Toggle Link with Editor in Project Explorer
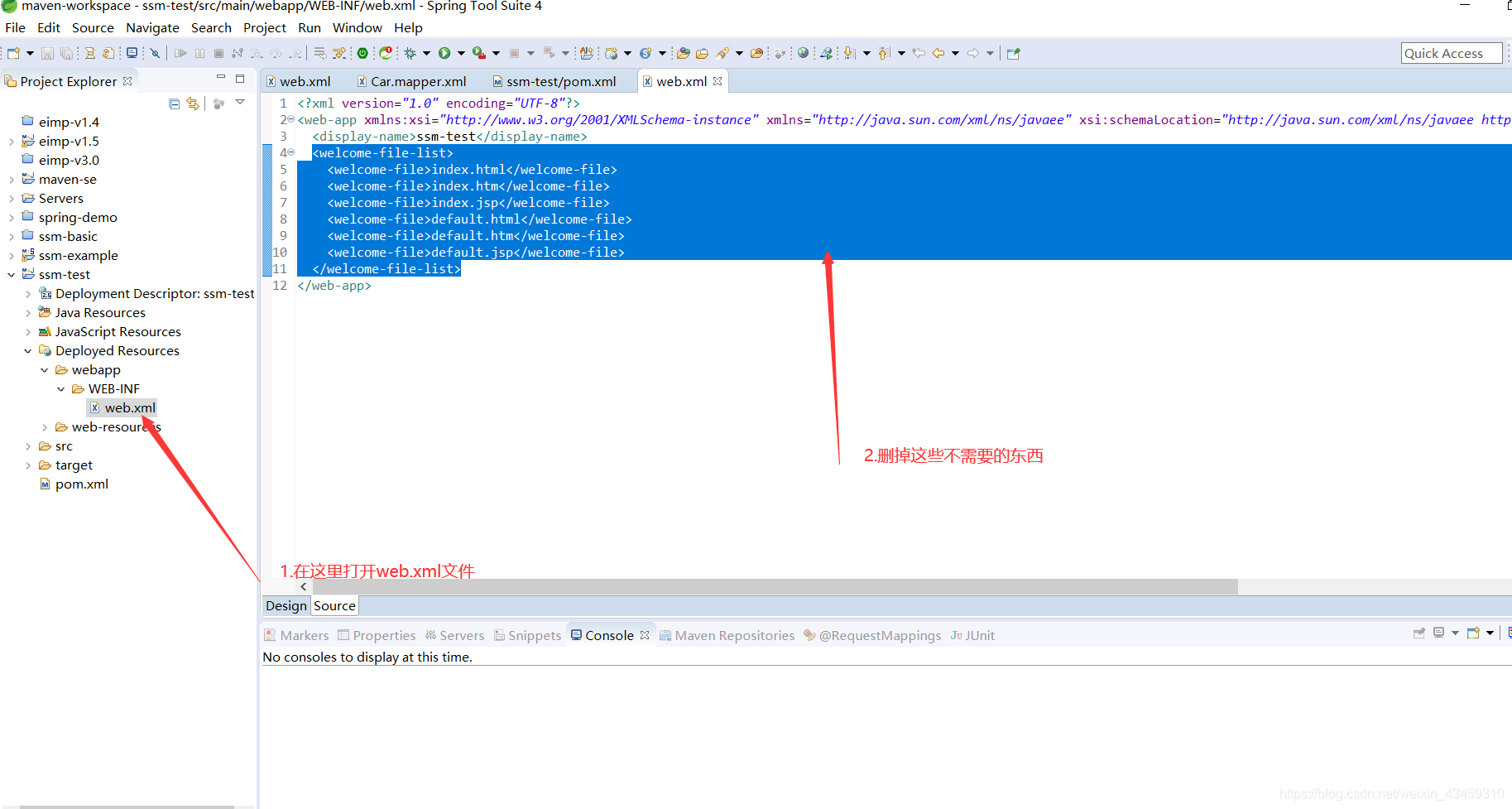Screen dimensions: 1512x809 pos(193,104)
